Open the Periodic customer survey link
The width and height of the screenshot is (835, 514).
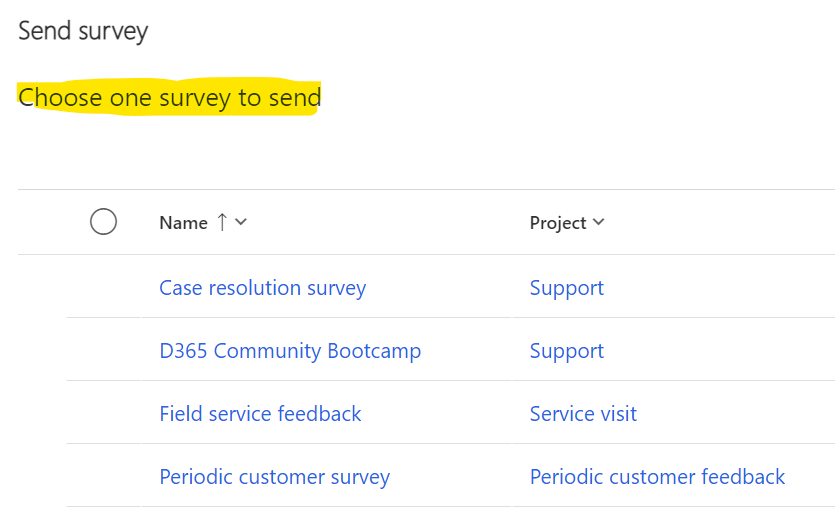point(274,477)
